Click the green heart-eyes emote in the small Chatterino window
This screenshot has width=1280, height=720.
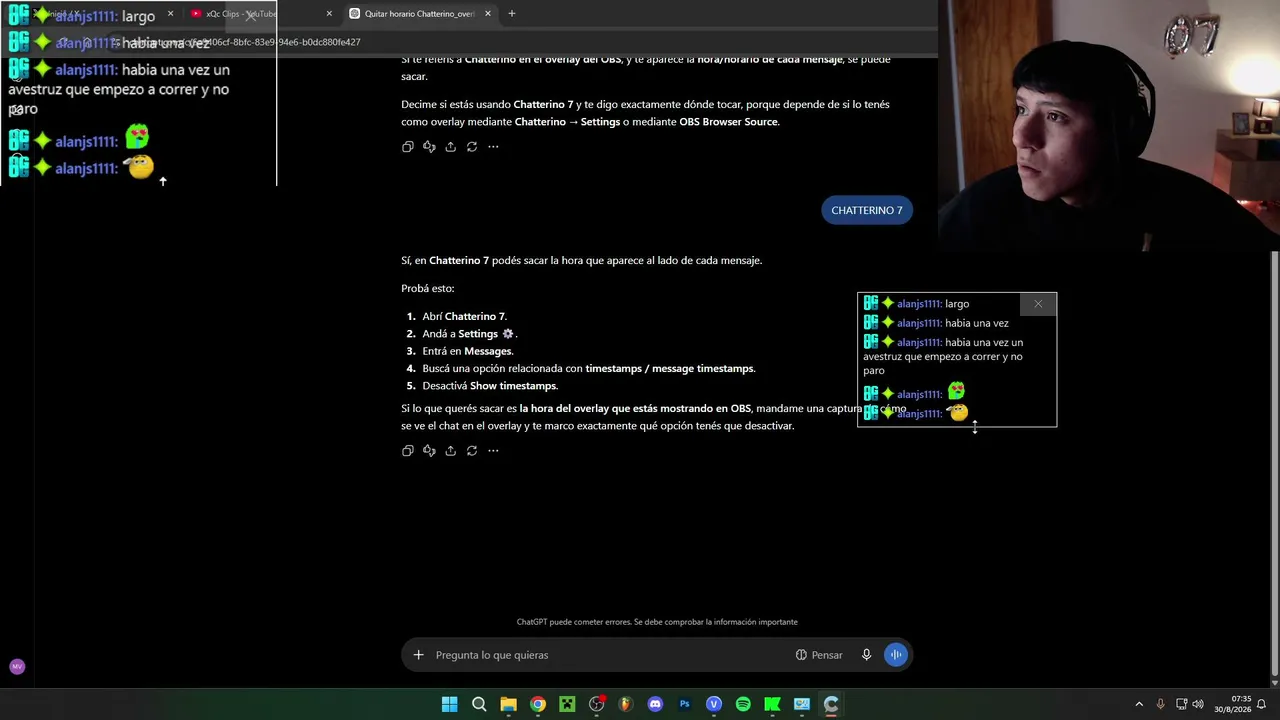coord(956,392)
